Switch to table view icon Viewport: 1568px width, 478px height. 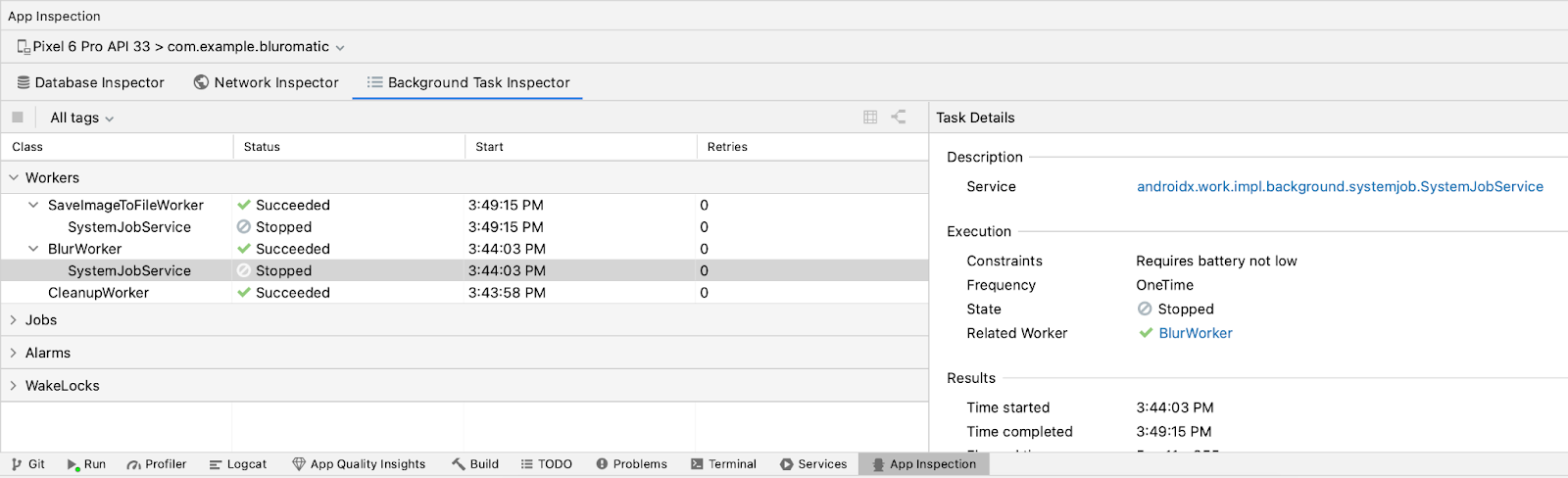[870, 118]
